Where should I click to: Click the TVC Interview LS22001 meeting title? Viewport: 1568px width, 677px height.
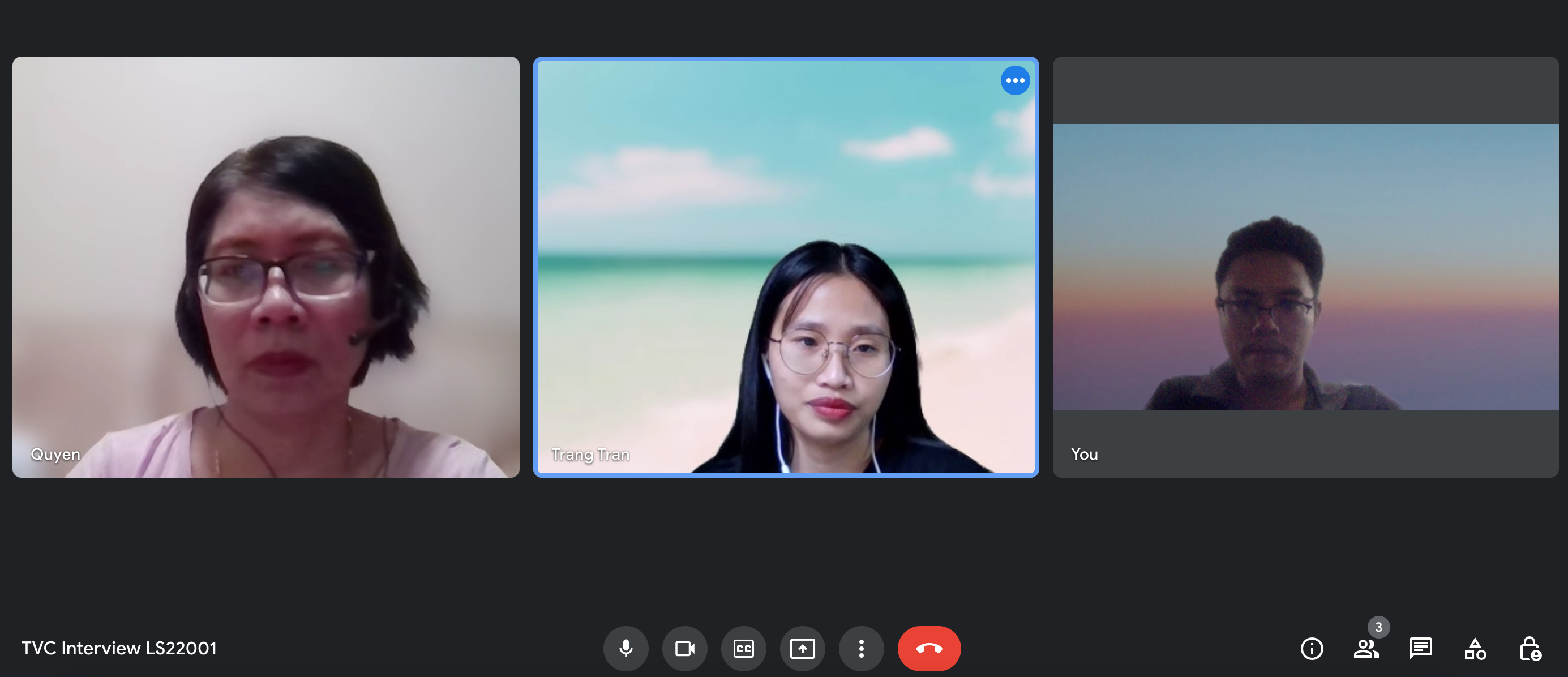pyautogui.click(x=119, y=648)
